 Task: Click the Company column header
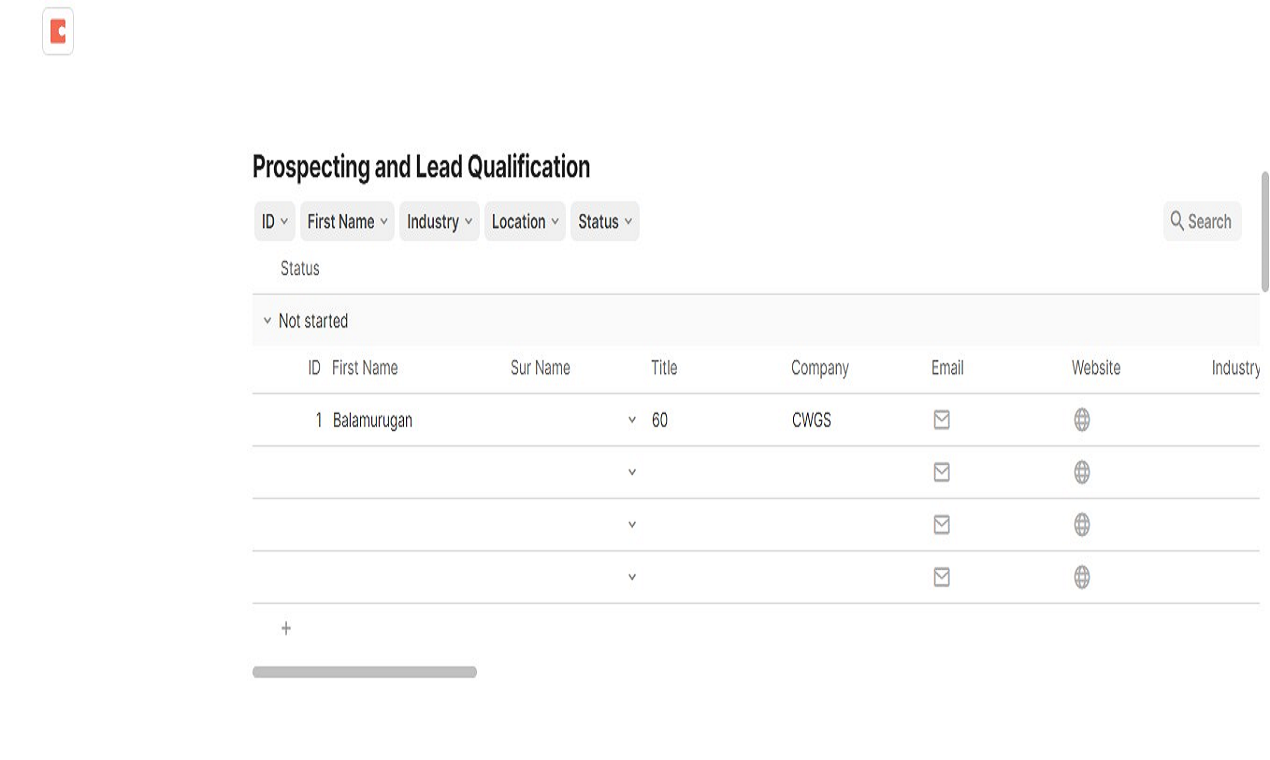click(x=820, y=368)
